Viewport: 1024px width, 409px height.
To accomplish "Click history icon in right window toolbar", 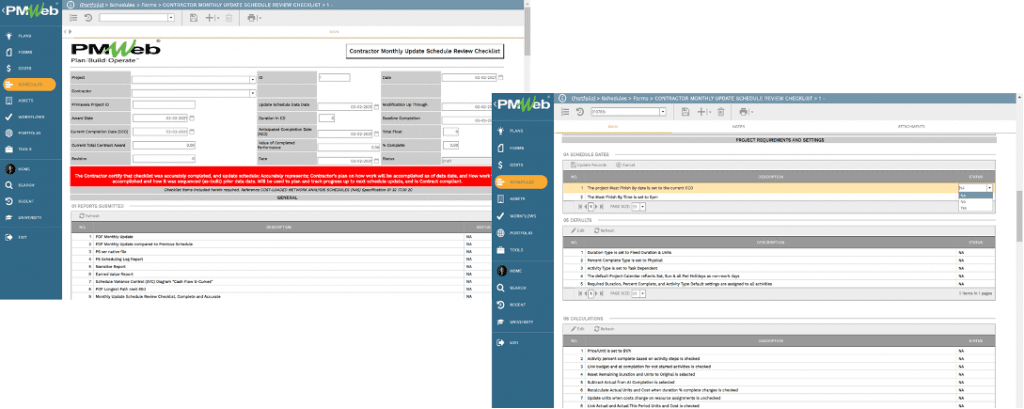I will point(580,112).
